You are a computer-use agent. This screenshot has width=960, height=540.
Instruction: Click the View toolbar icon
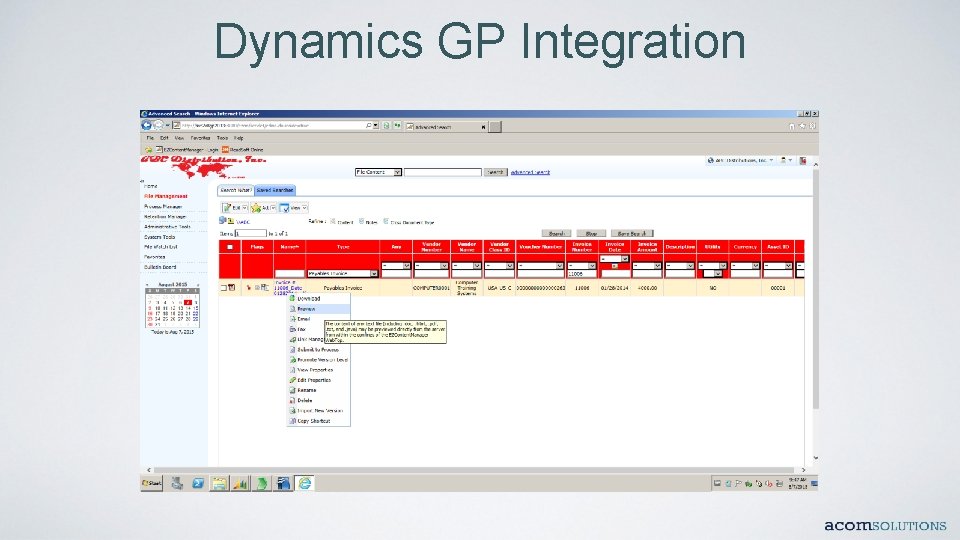[x=284, y=208]
